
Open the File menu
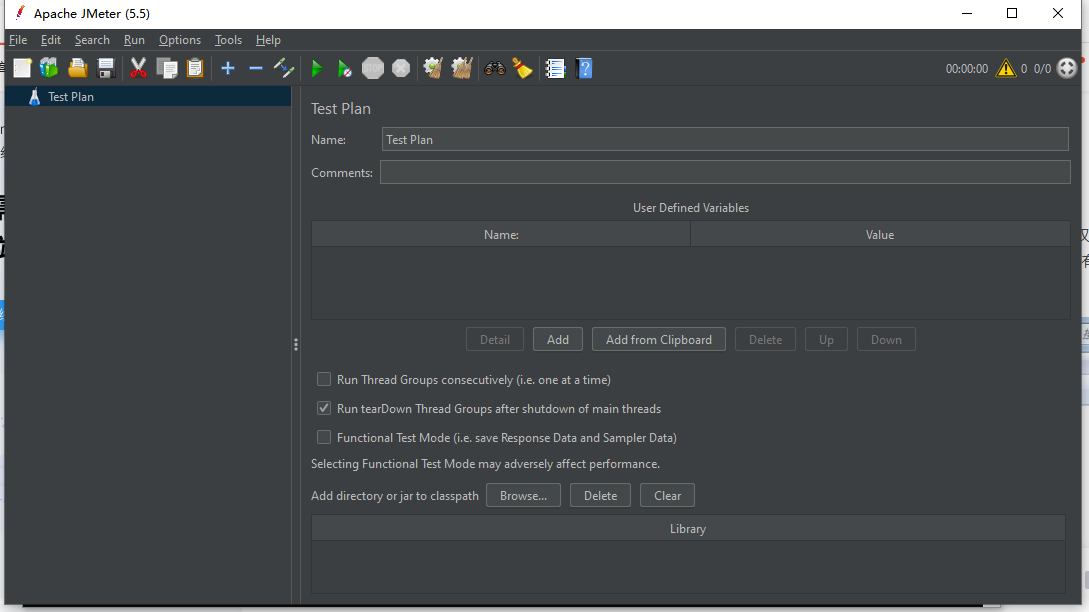18,40
